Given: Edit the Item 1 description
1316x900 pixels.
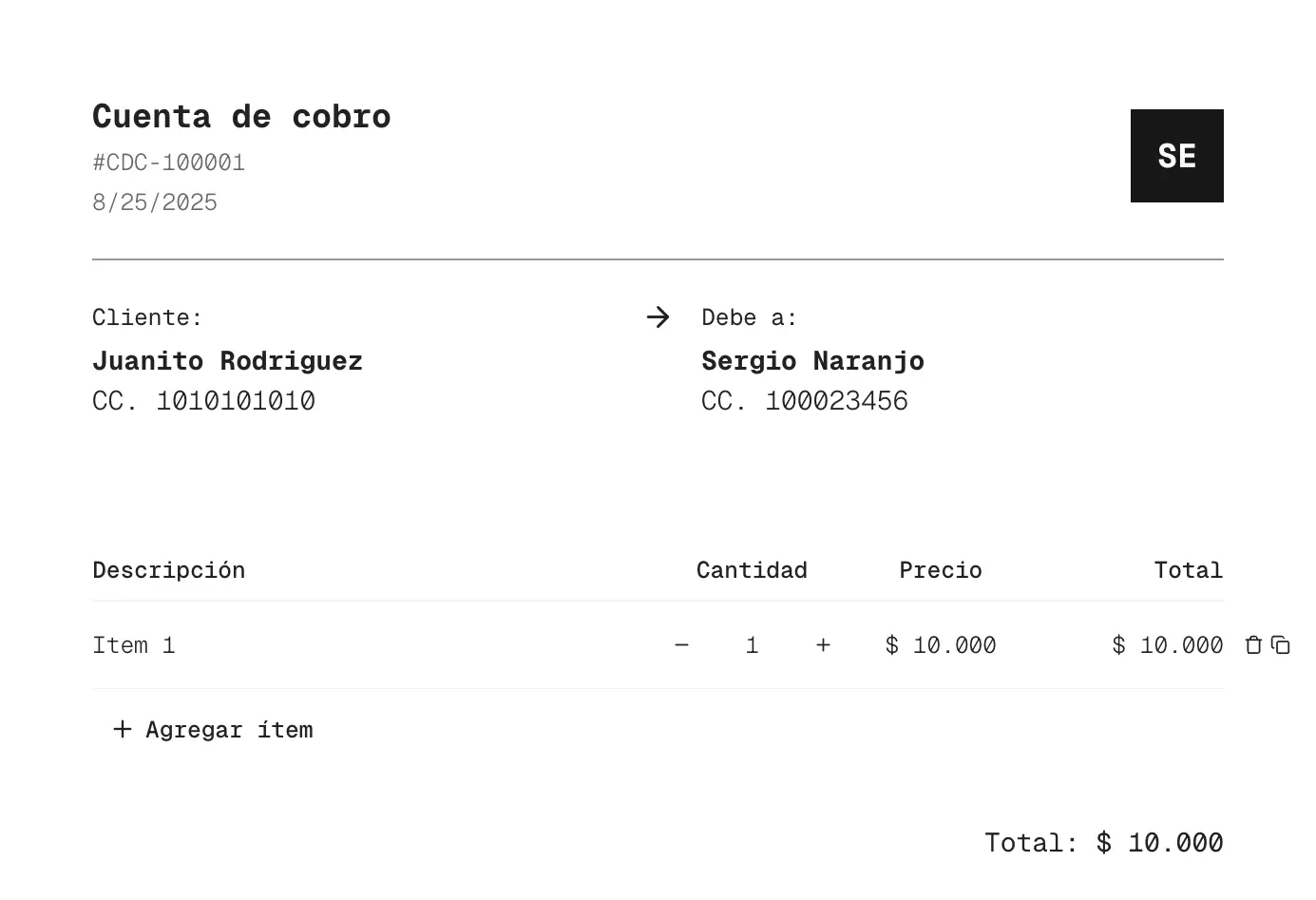Looking at the screenshot, I should (x=134, y=645).
